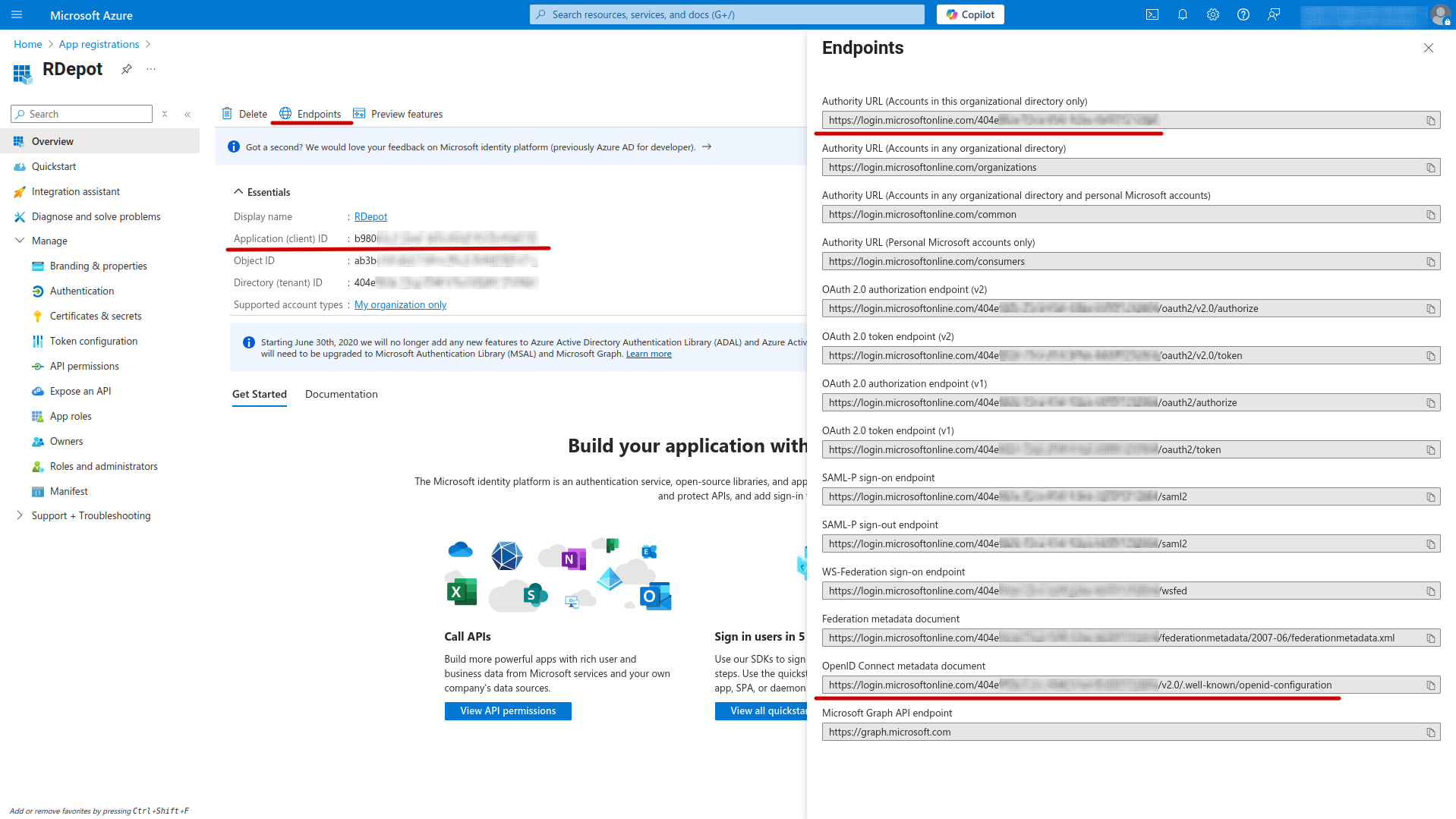Pin RDepot to the dashboard
This screenshot has height=819, width=1456.
[127, 69]
